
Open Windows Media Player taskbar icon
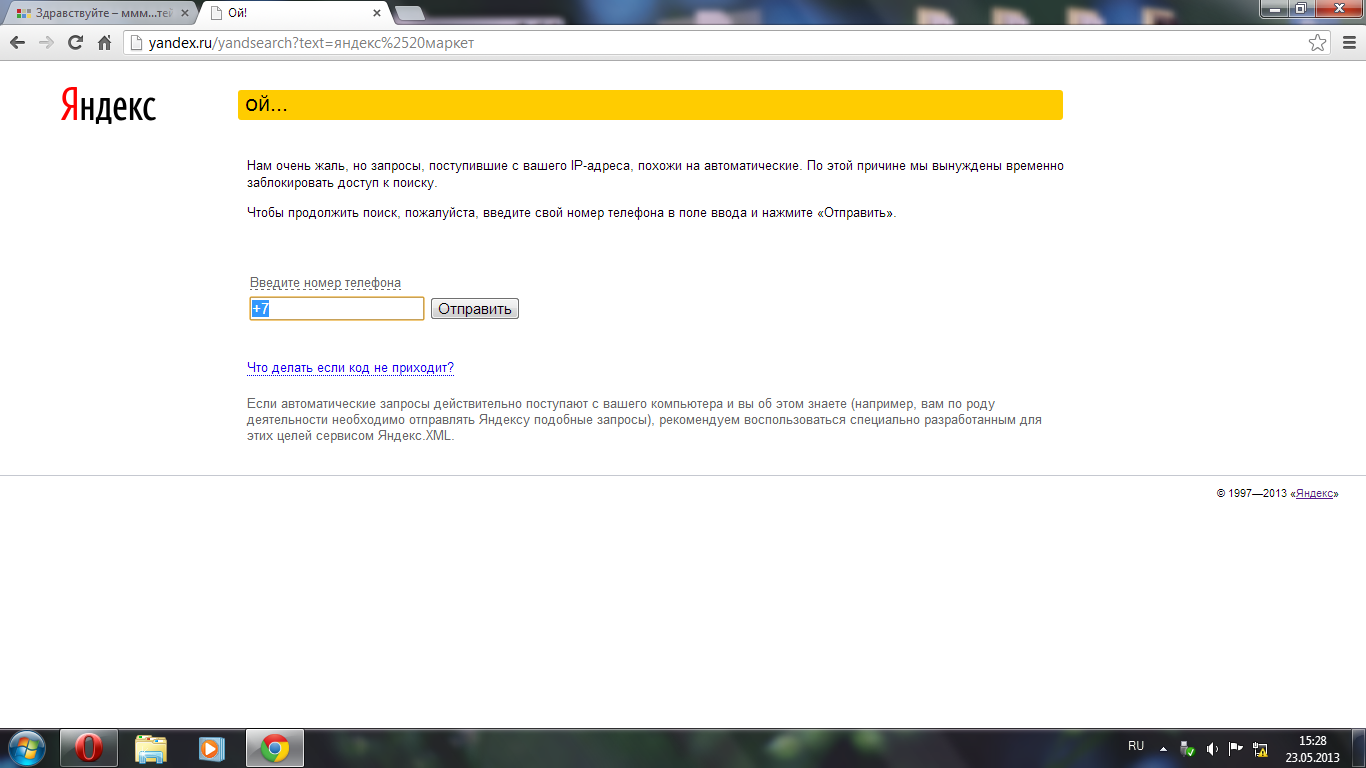pos(212,748)
